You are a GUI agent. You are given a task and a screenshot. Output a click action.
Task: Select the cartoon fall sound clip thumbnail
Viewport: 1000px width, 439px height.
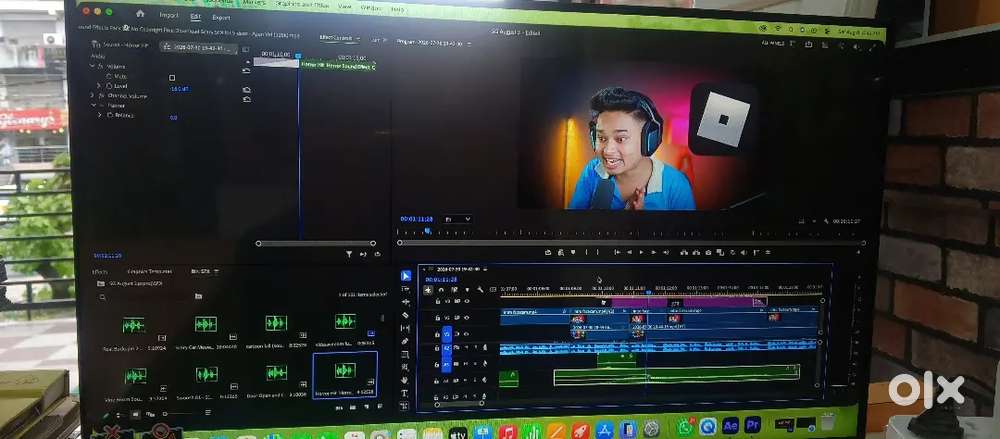point(276,323)
